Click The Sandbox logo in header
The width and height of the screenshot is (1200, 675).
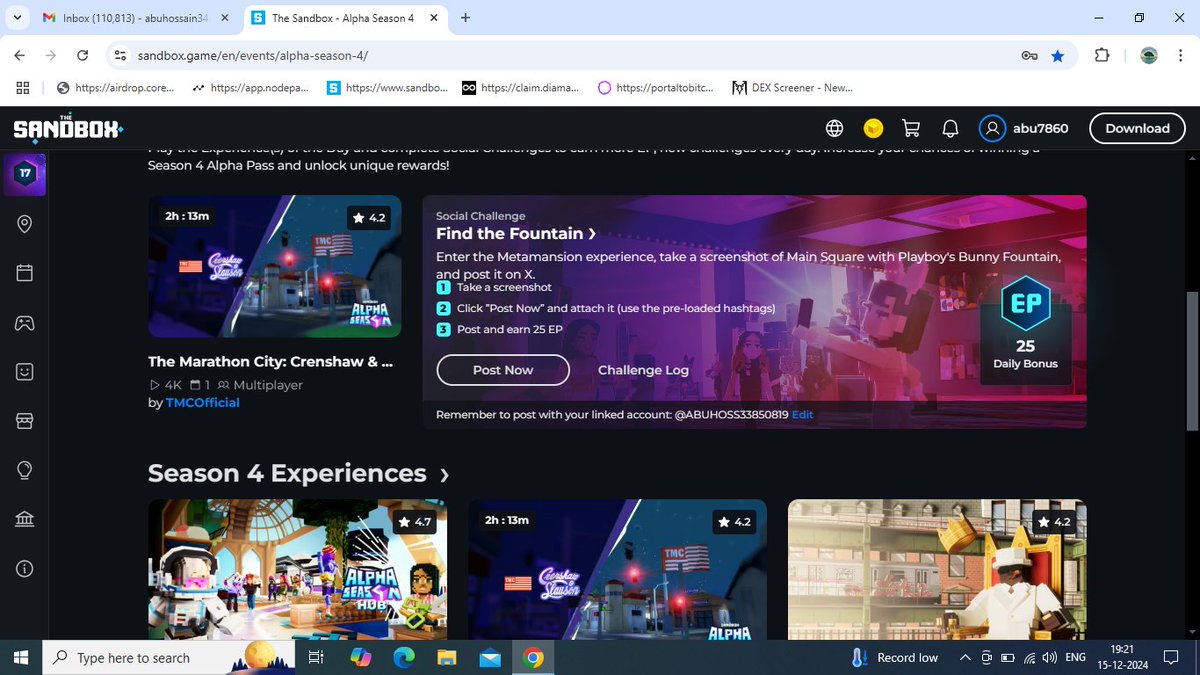(67, 128)
